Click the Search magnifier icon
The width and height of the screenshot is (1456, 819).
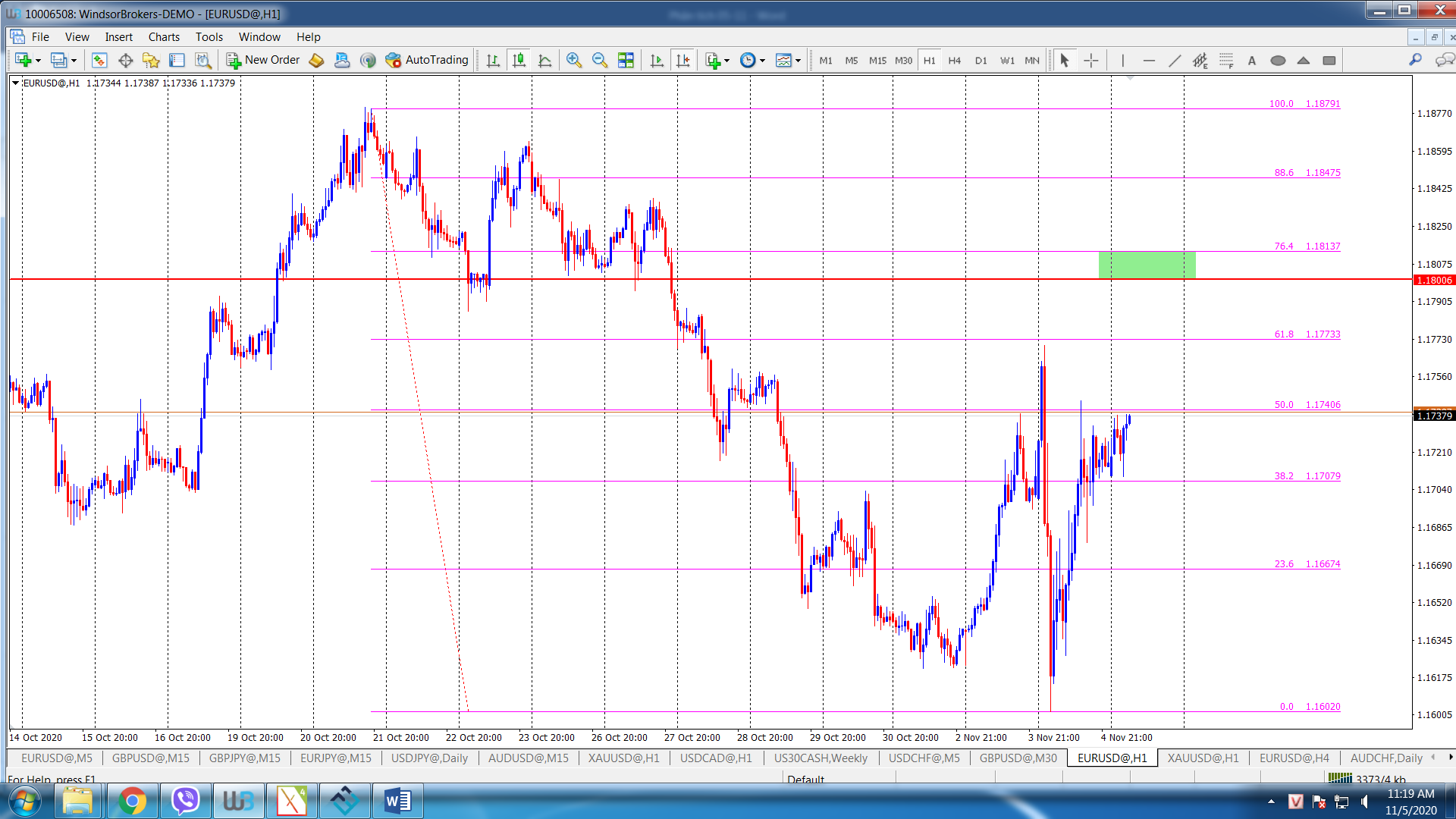[1415, 60]
